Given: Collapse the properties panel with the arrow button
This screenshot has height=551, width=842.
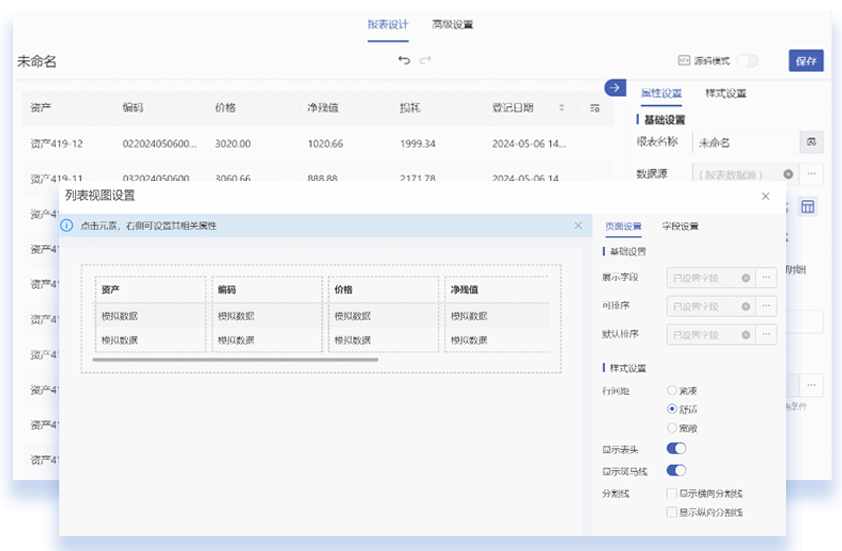Looking at the screenshot, I should tap(615, 88).
